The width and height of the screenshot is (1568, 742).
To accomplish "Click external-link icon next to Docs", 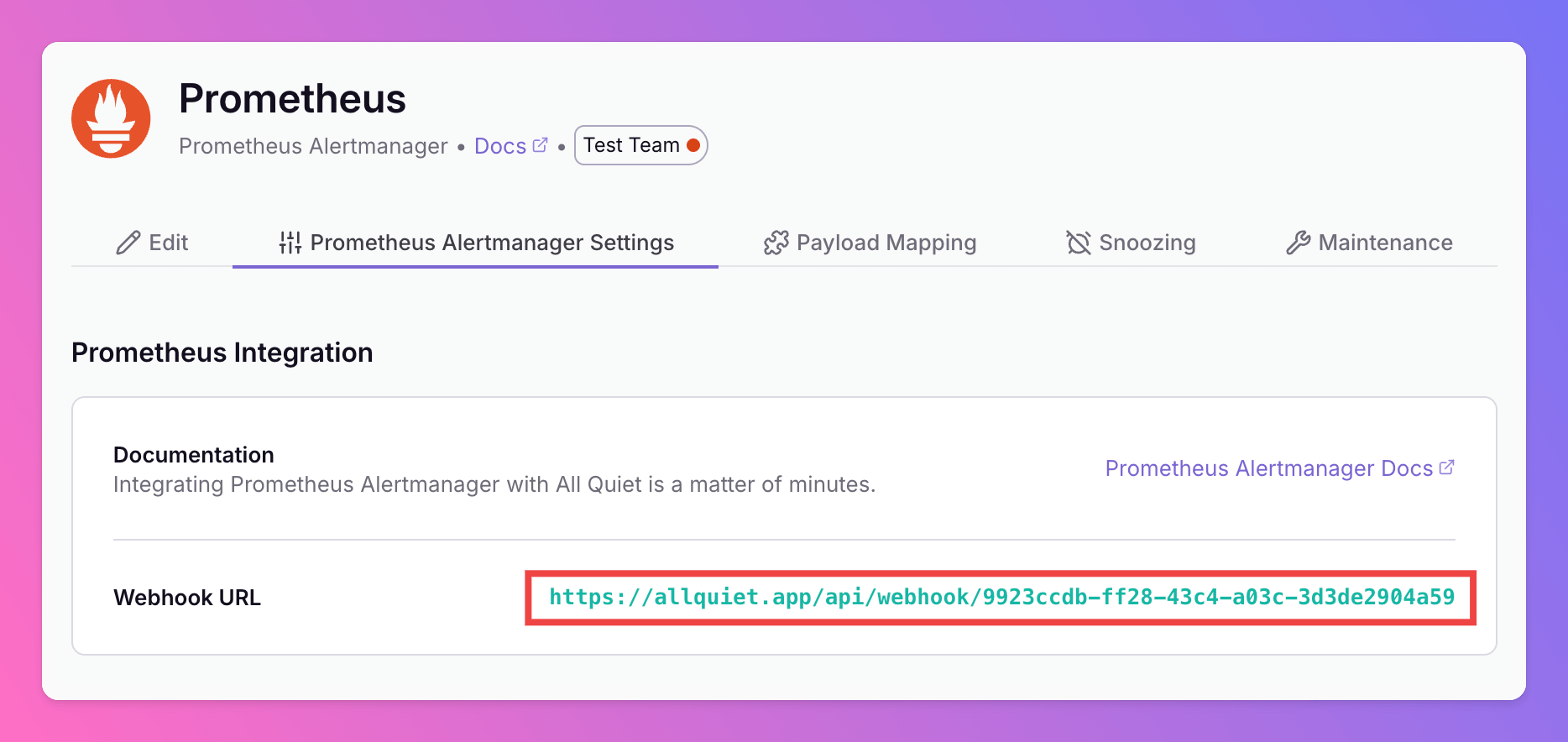I will 541,144.
